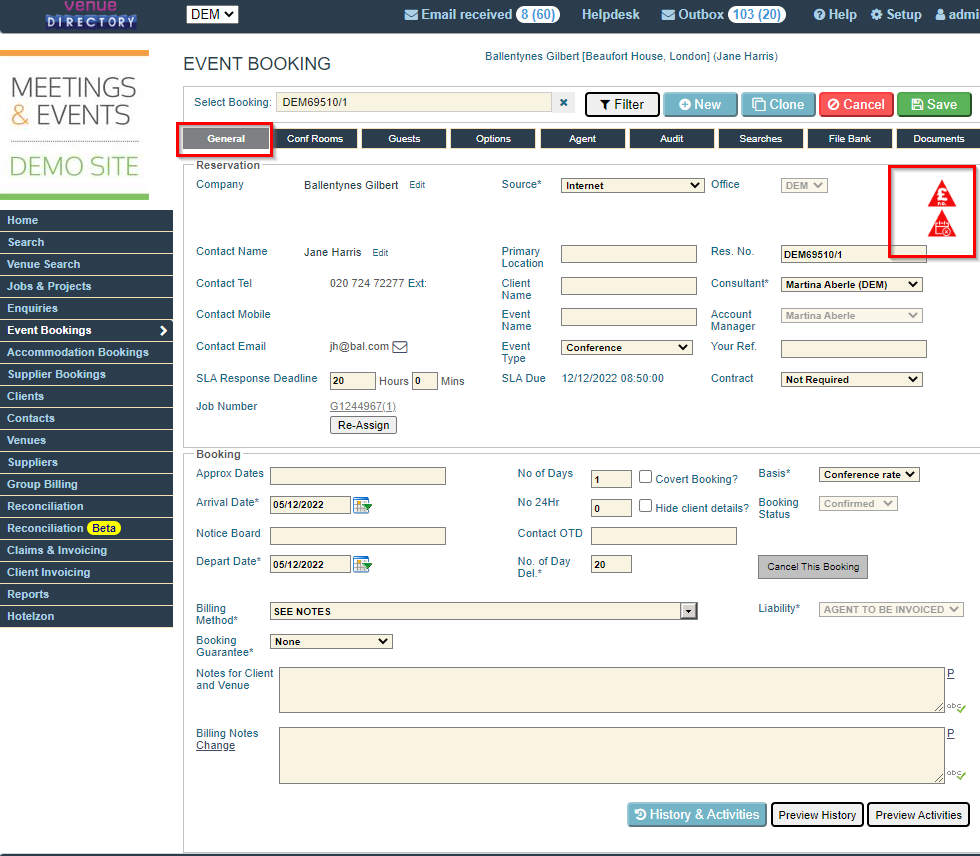Image resolution: width=980 pixels, height=856 pixels.
Task: Click envelope icon next to jh@bal.com
Action: tap(399, 347)
